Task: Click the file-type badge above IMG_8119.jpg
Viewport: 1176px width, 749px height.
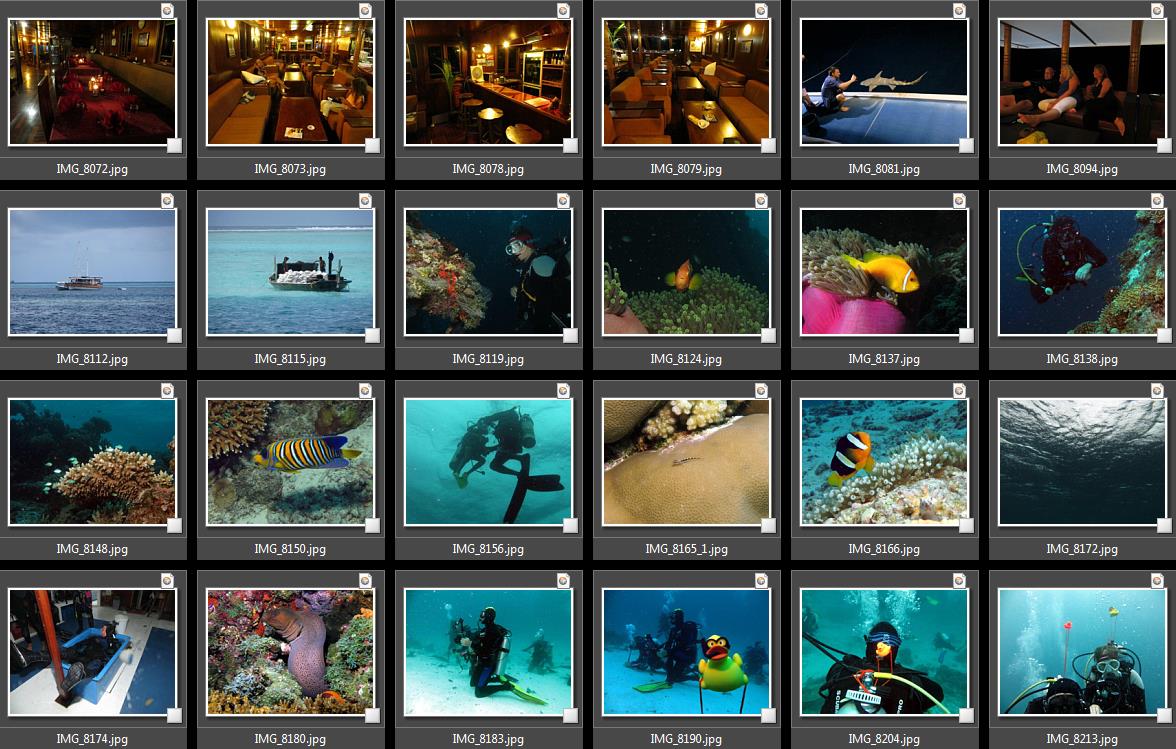Action: (563, 200)
